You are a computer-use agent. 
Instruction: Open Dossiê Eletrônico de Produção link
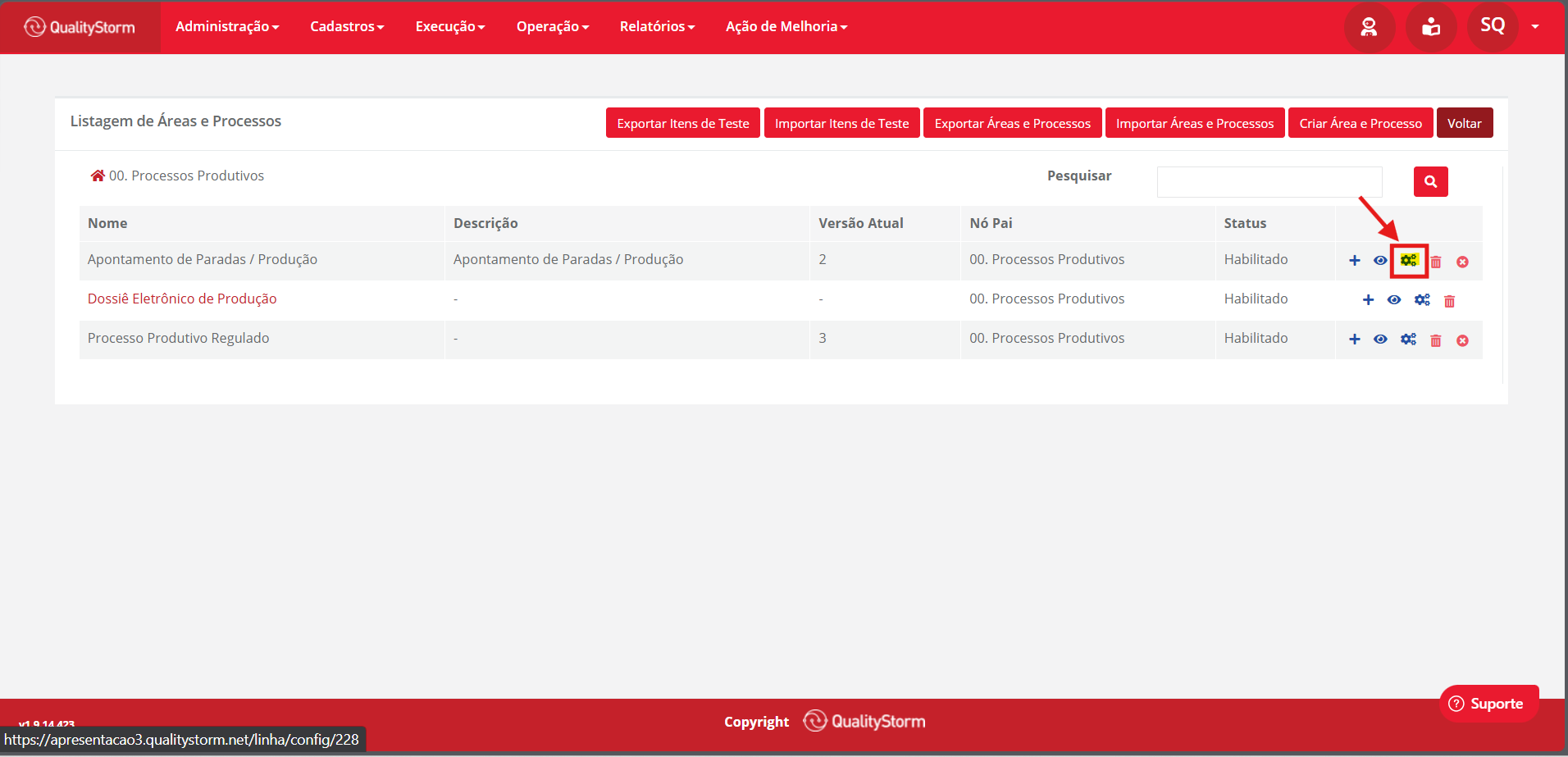(x=182, y=299)
